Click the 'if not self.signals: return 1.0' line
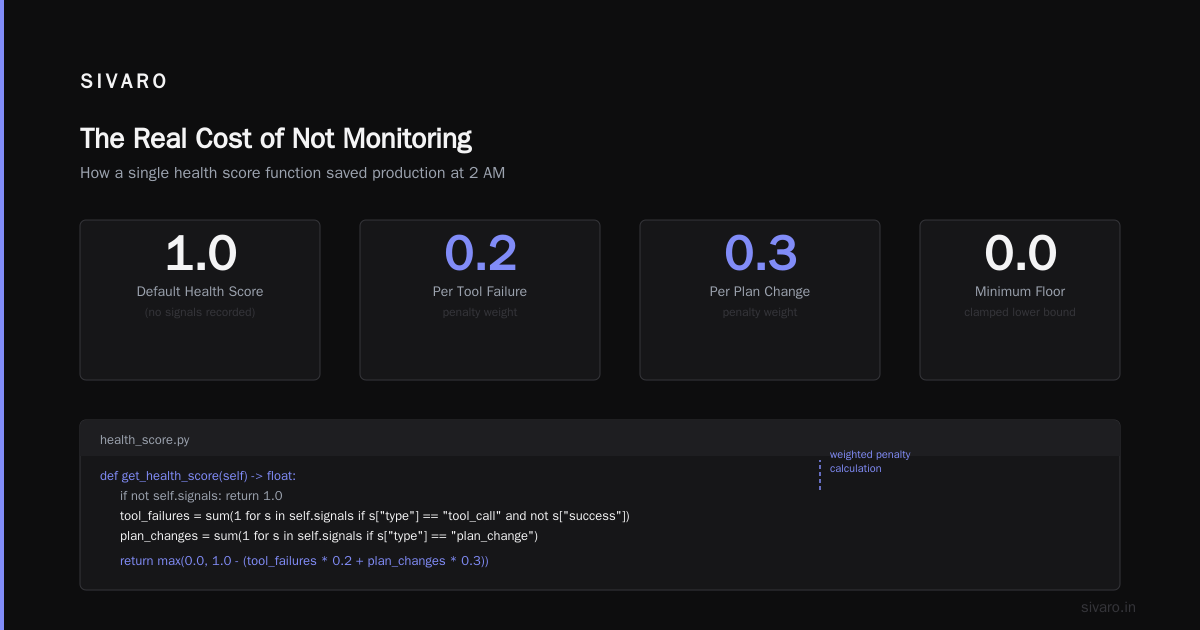The height and width of the screenshot is (630, 1200). coord(201,496)
